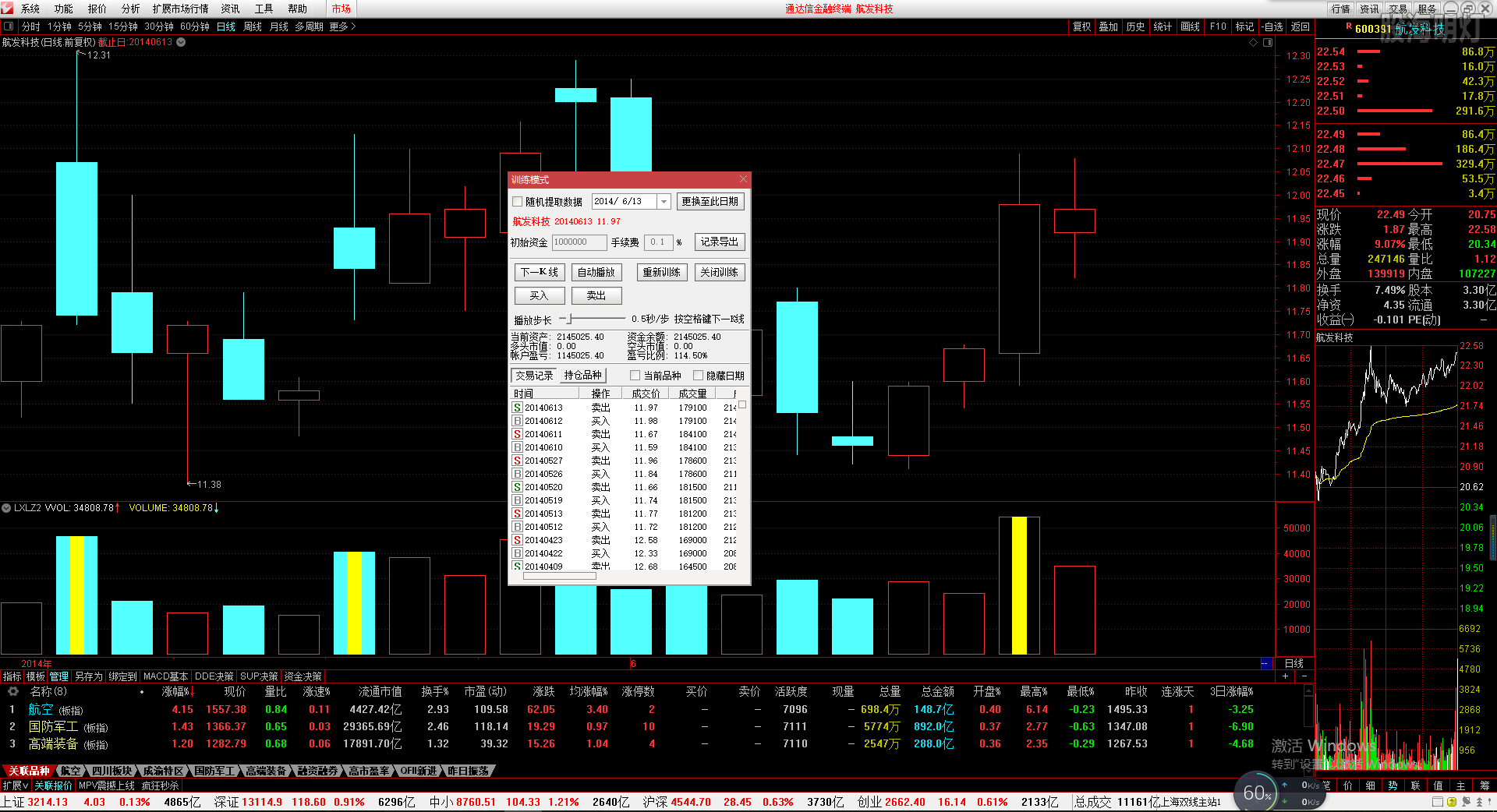Click the 自动播放 button
The height and width of the screenshot is (812, 1497).
[596, 272]
